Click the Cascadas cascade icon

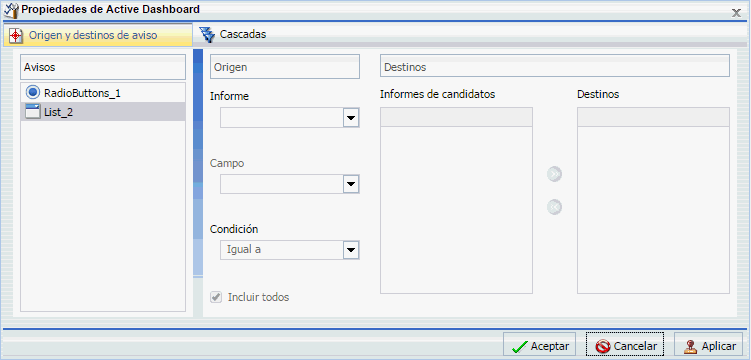(207, 35)
